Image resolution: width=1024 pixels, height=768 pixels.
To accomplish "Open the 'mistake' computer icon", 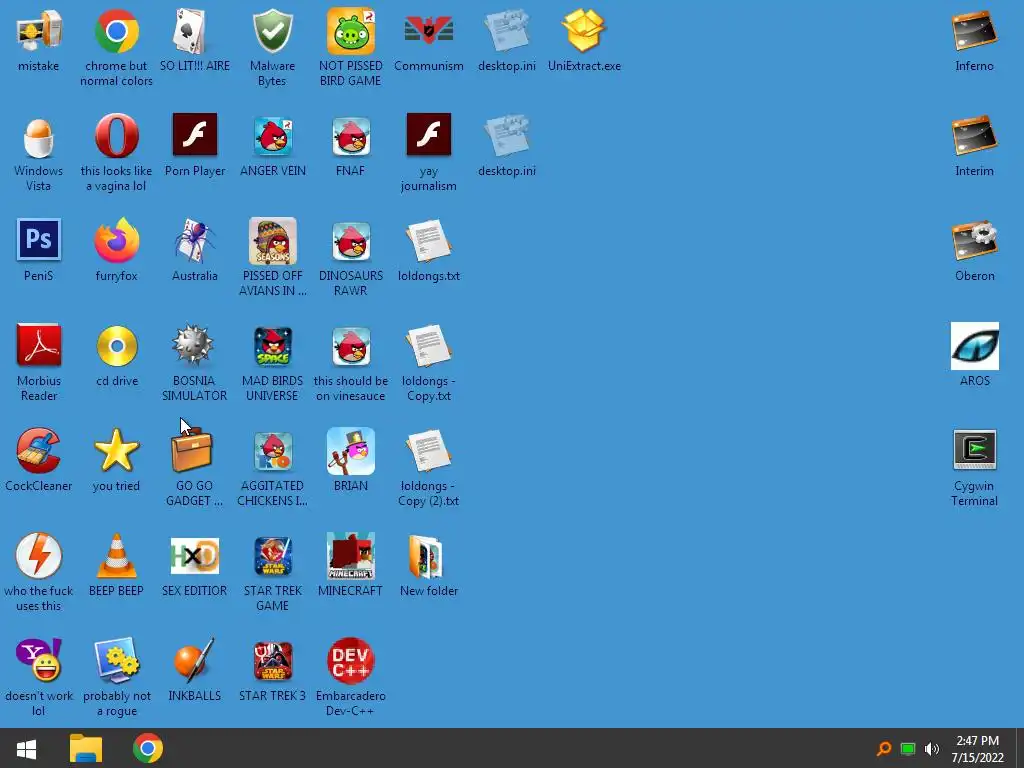I will click(39, 31).
